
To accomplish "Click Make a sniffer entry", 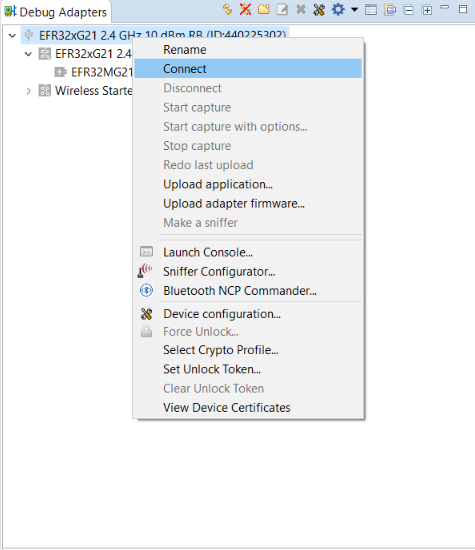I will point(248,223).
